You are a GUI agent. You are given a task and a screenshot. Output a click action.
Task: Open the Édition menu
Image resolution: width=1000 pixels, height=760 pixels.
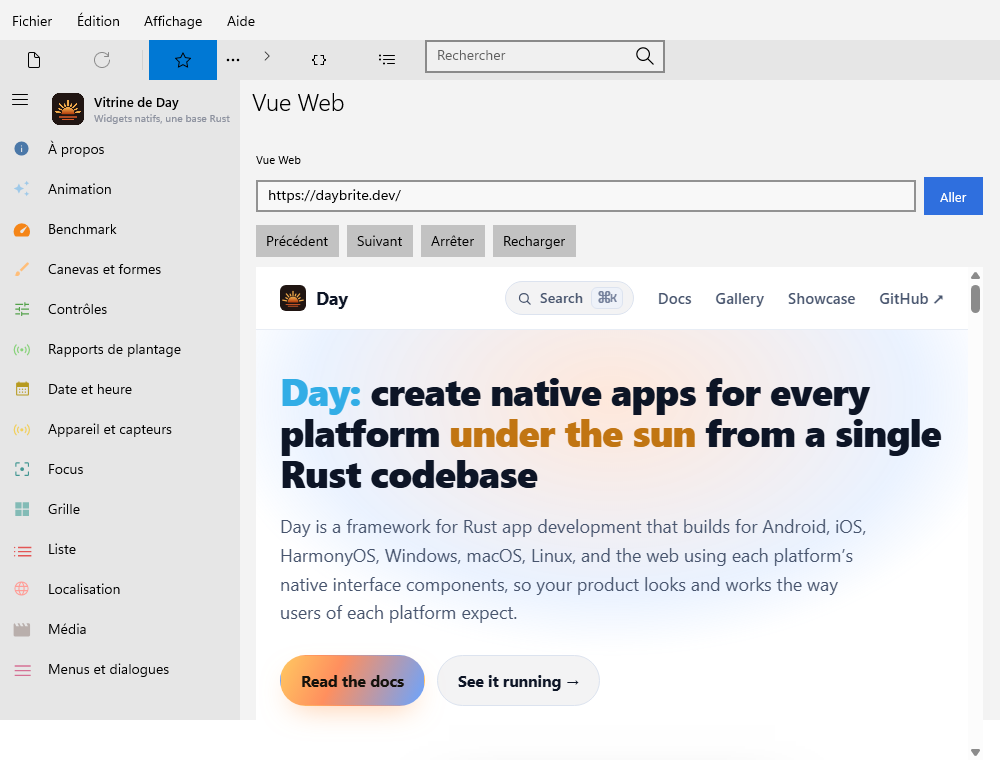pyautogui.click(x=98, y=21)
